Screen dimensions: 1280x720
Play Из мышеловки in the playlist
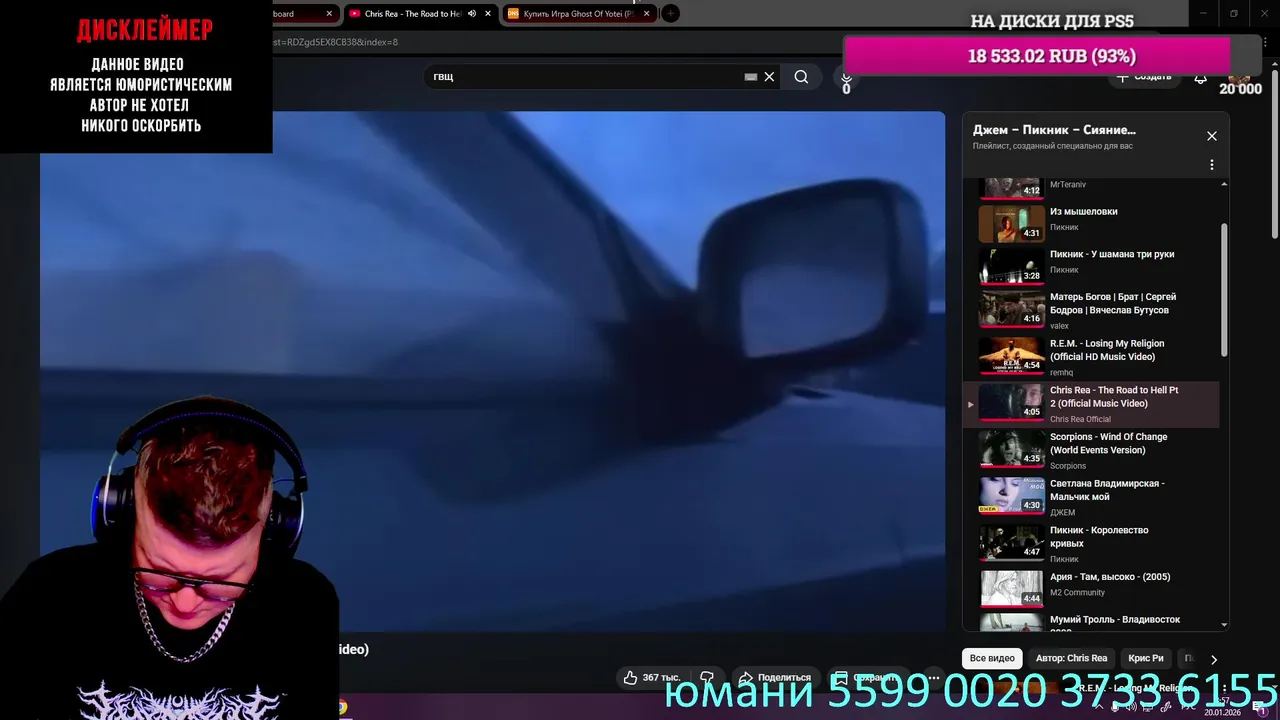(x=1091, y=222)
